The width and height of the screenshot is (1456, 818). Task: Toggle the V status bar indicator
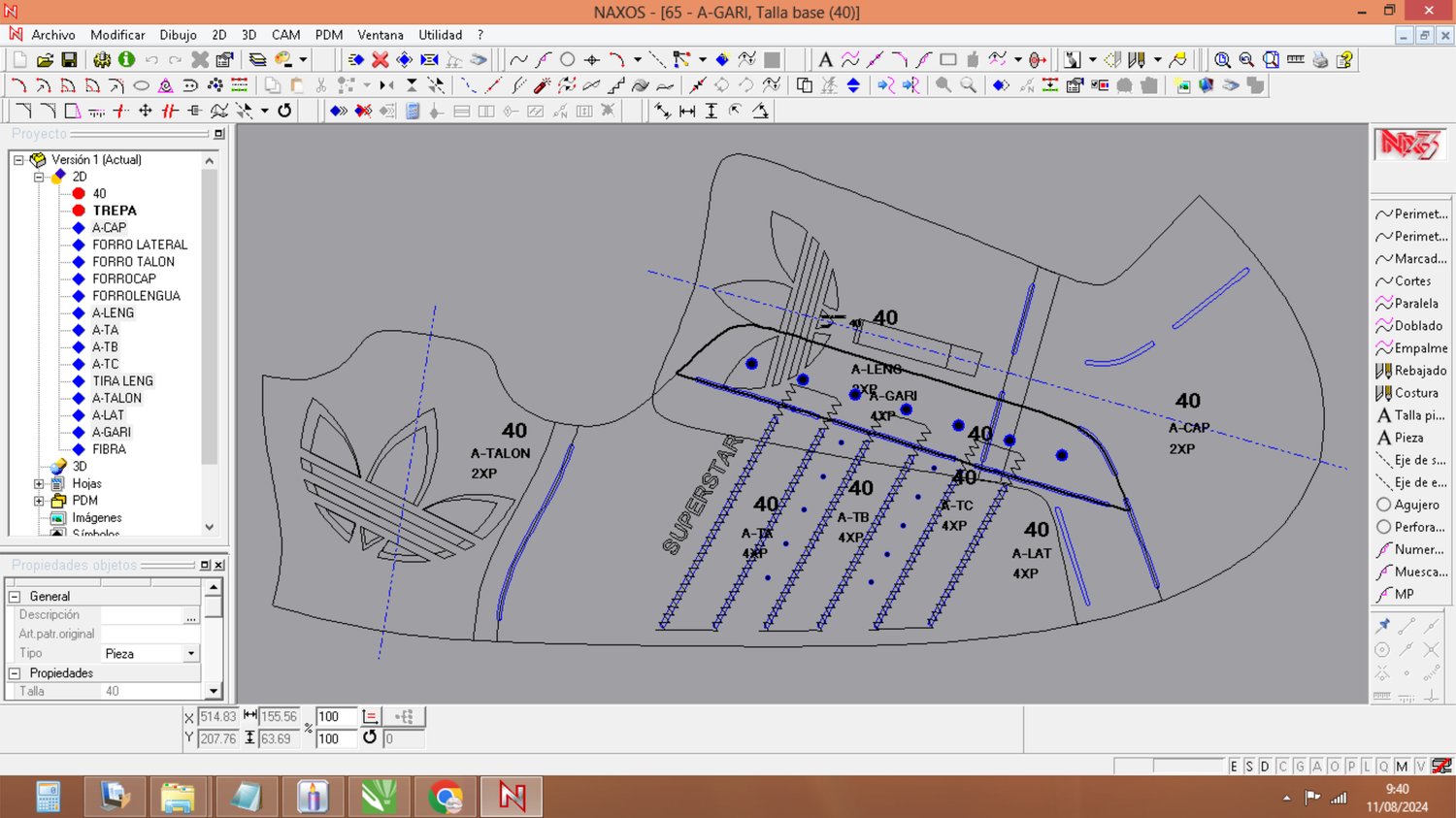1420,767
